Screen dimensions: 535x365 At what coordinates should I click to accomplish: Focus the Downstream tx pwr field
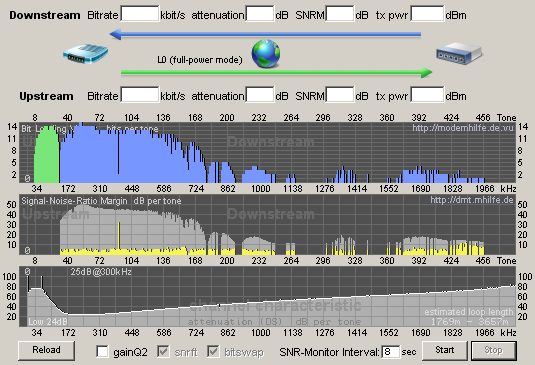pos(427,14)
